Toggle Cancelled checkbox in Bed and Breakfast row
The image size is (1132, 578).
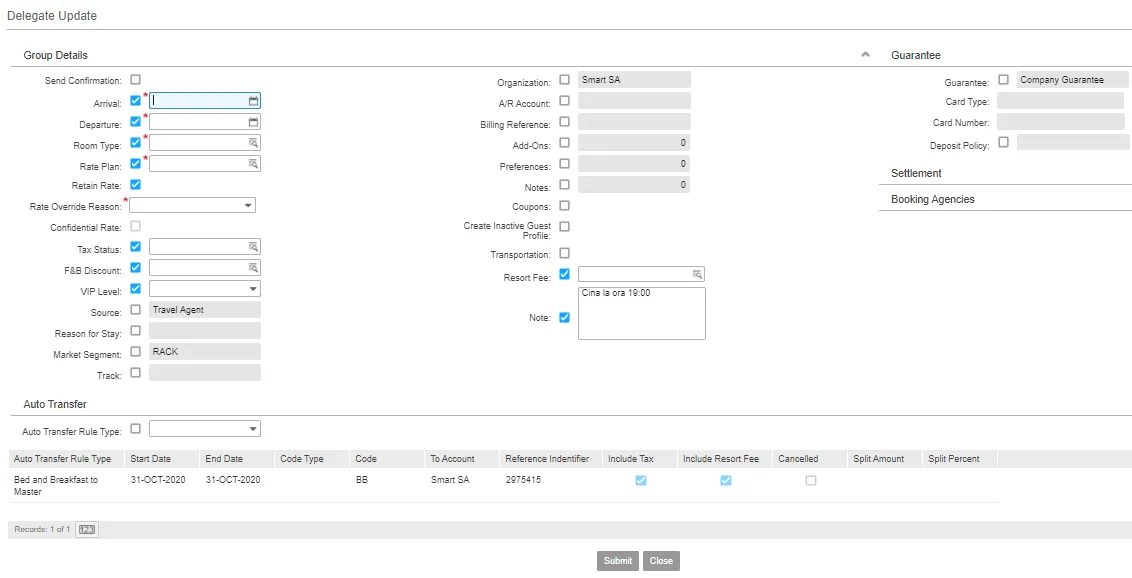point(811,481)
